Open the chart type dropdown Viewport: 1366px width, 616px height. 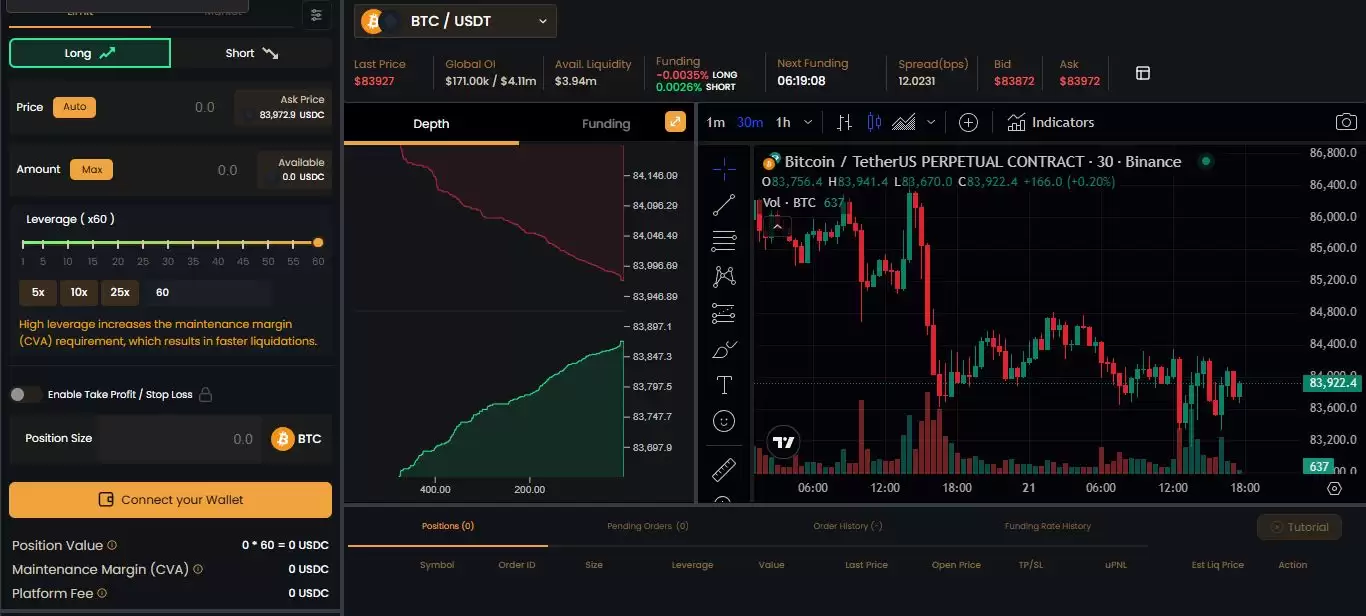(930, 121)
